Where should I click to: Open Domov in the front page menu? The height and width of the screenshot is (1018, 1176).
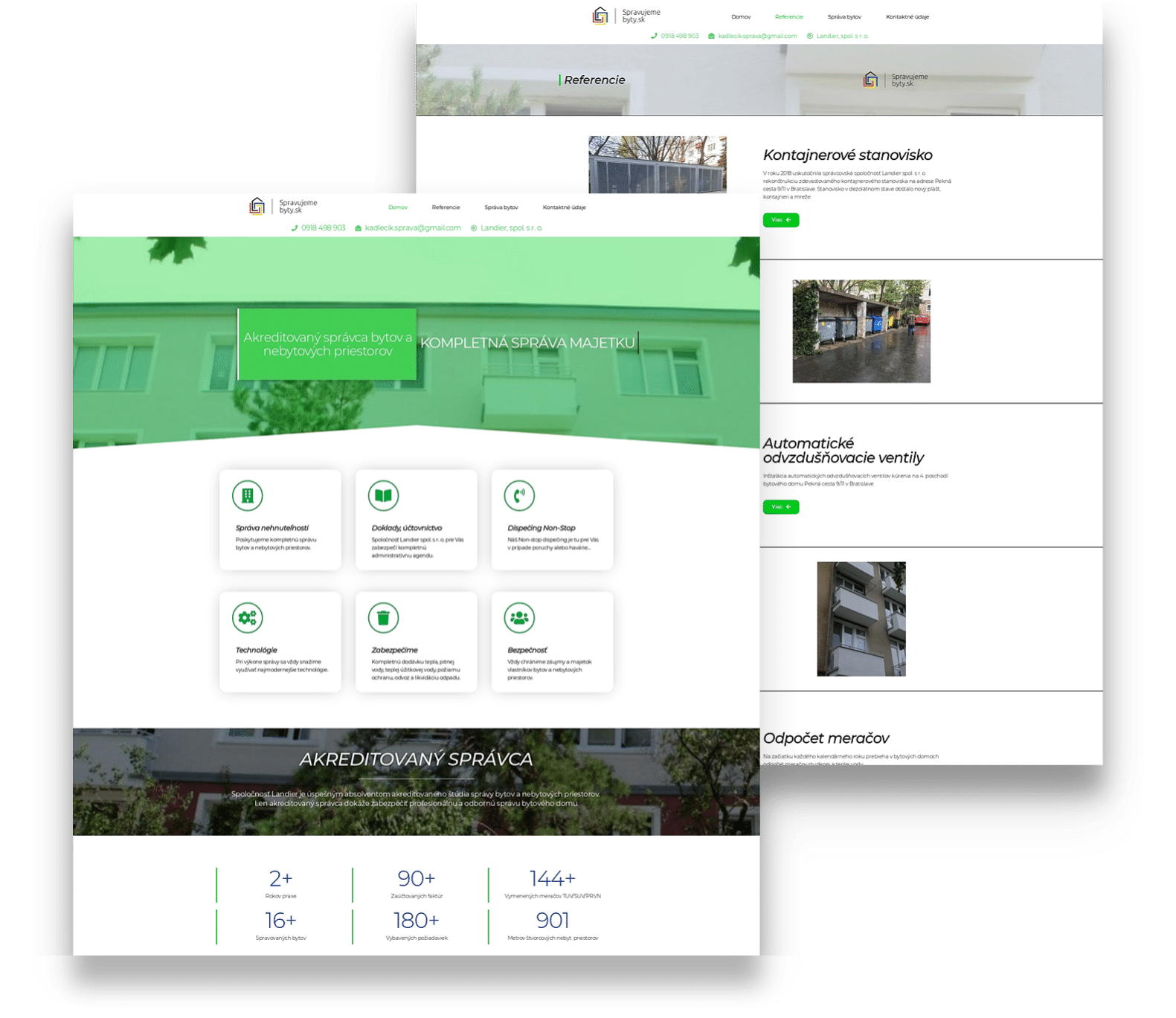coord(398,207)
